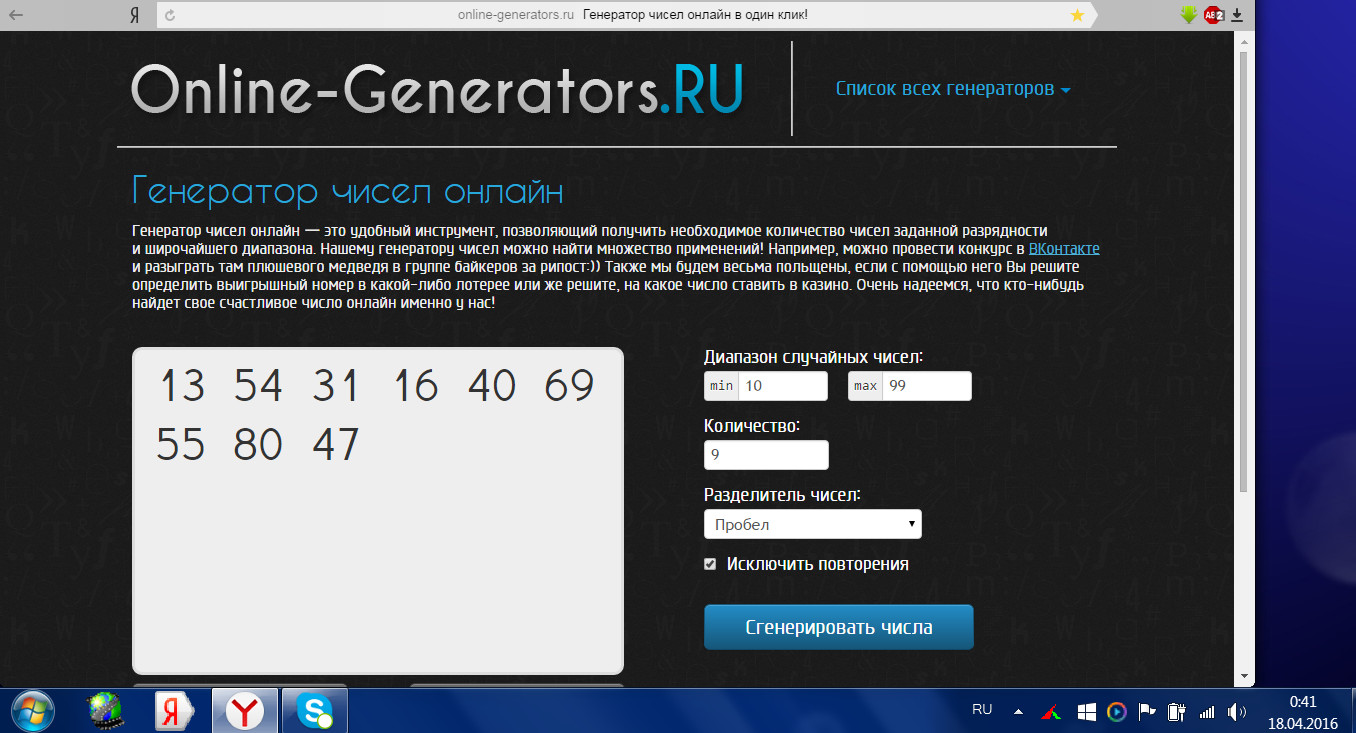Click the Yandex 'Я' home icon

[134, 15]
